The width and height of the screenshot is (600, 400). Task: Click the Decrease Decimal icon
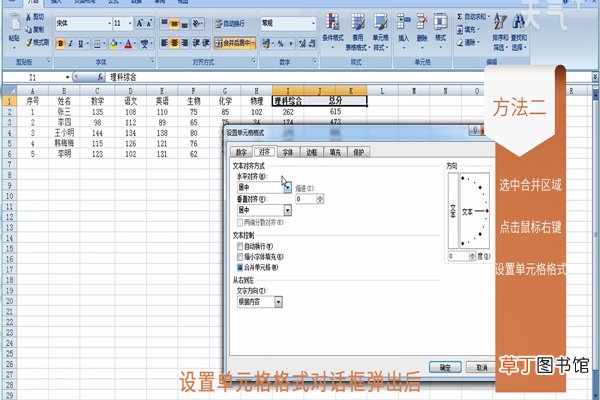pyautogui.click(x=312, y=43)
